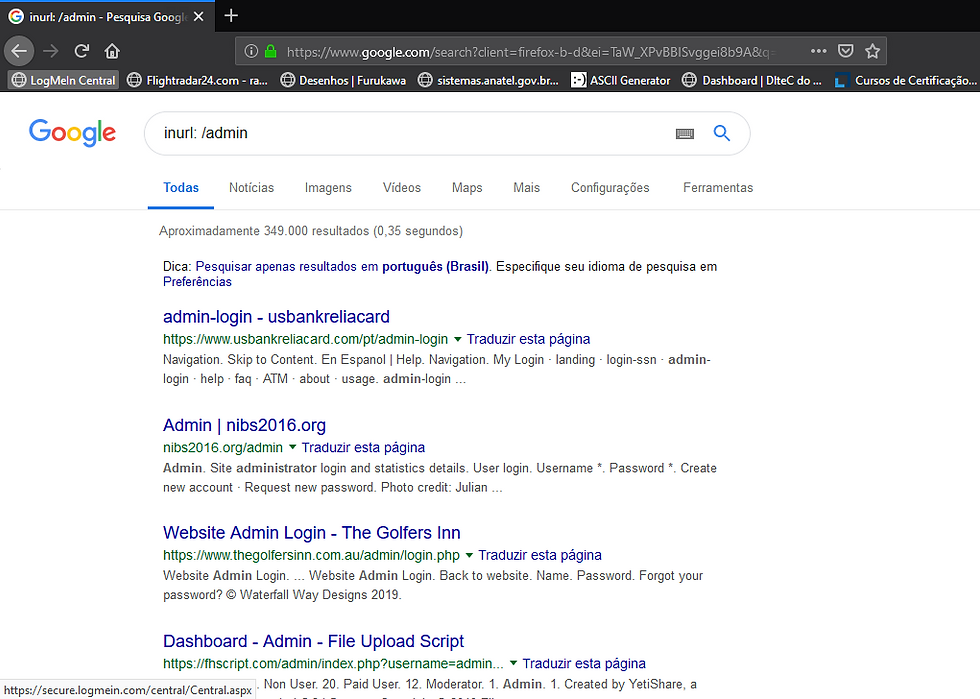Click Traduzir esta página for nibs2016.org
This screenshot has width=980, height=699.
[363, 448]
